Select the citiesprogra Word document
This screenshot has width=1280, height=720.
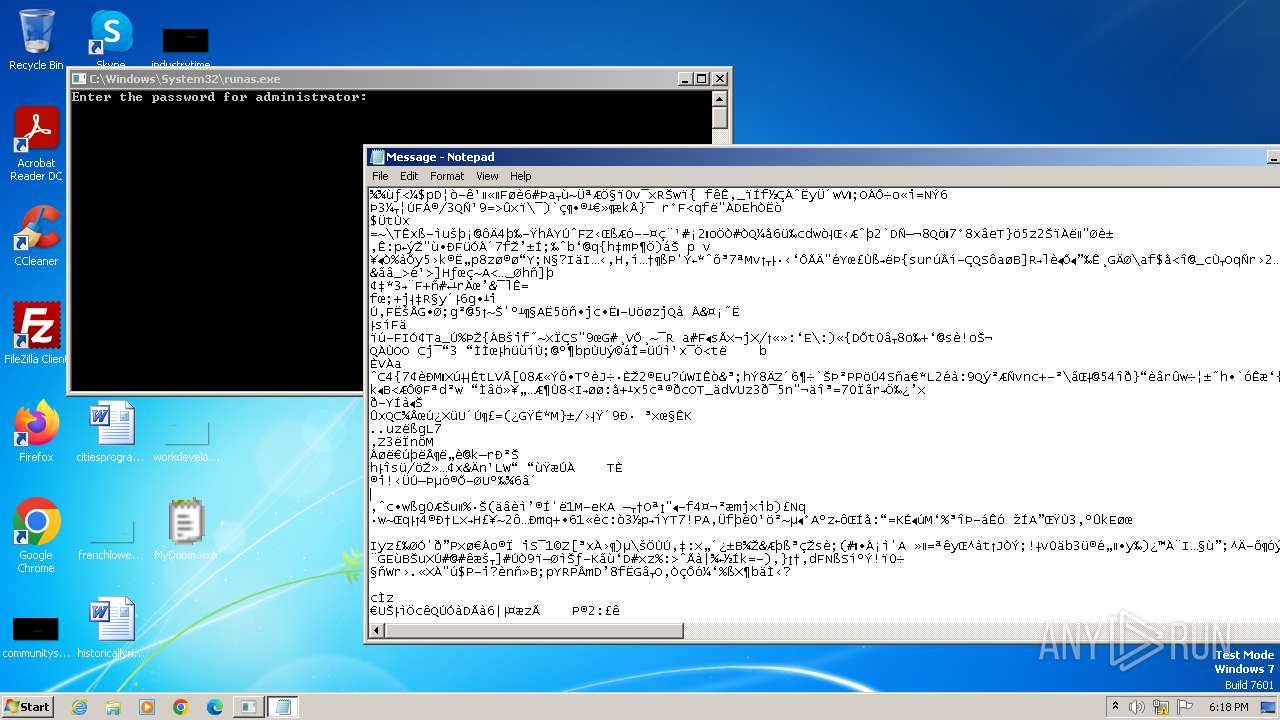(x=111, y=431)
